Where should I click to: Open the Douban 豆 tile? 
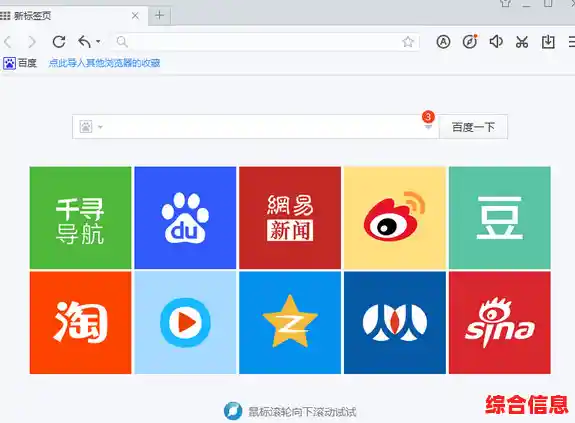tap(499, 218)
